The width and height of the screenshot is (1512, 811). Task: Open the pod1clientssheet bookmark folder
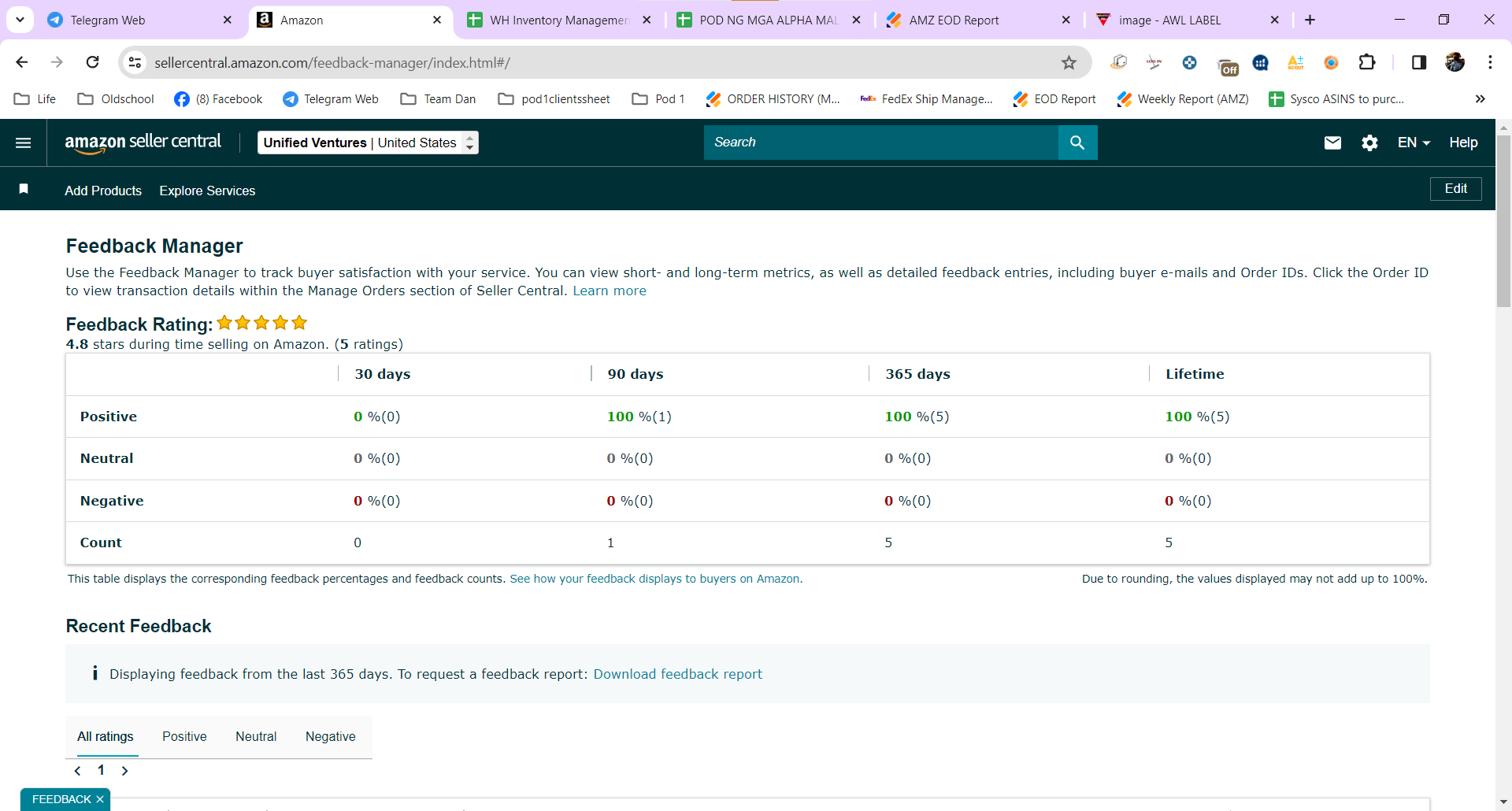pos(554,98)
